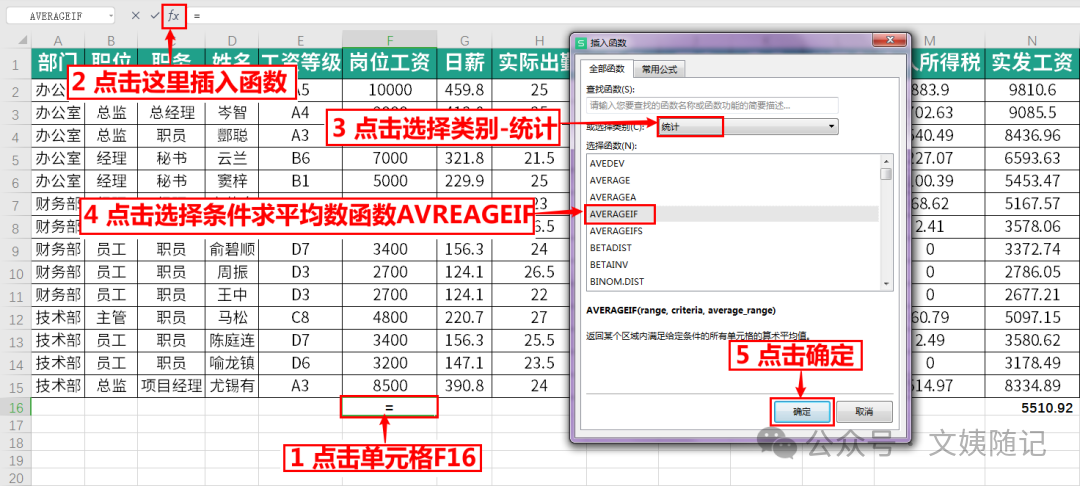1080x486 pixels.
Task: Open the Name Box dropdown arrow
Action: pyautogui.click(x=111, y=15)
